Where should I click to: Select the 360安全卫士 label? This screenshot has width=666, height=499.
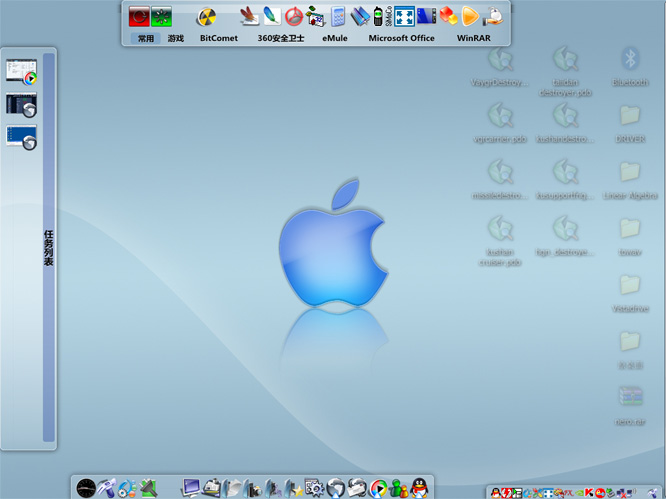point(281,38)
